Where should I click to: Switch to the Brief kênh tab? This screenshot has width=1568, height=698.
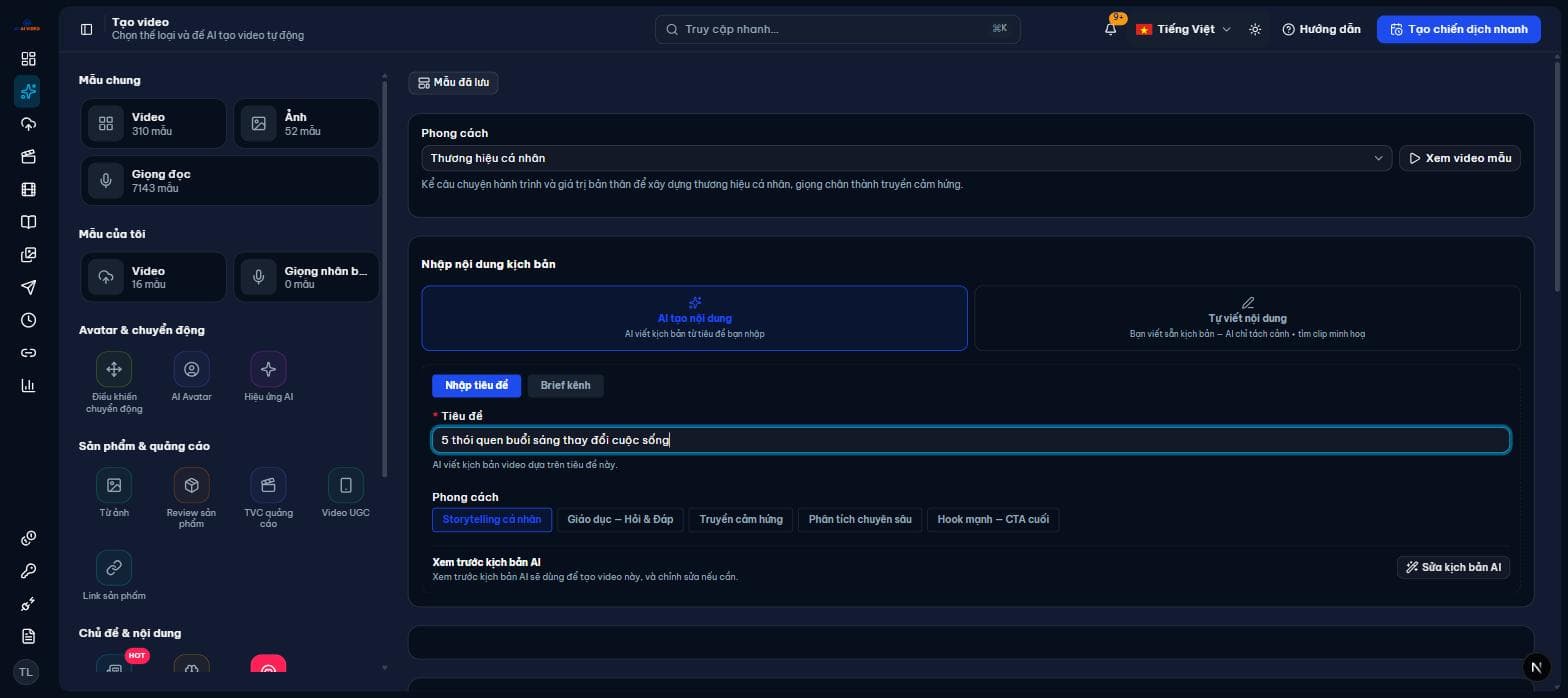click(x=565, y=385)
